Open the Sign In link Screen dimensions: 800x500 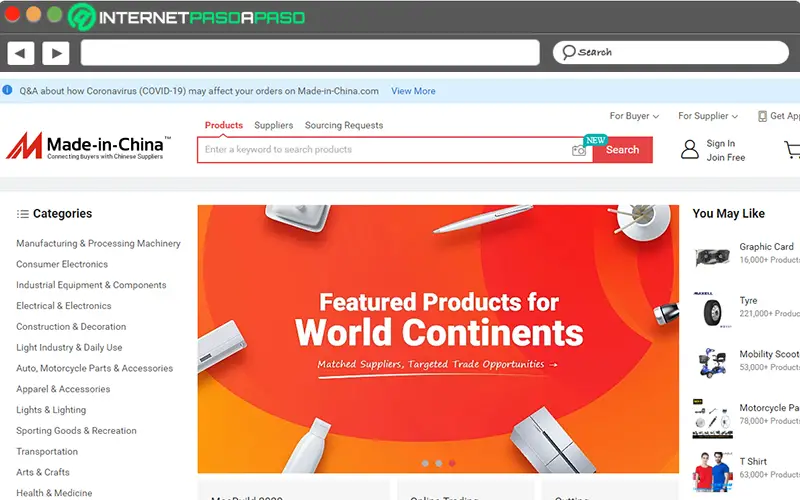[x=720, y=143]
